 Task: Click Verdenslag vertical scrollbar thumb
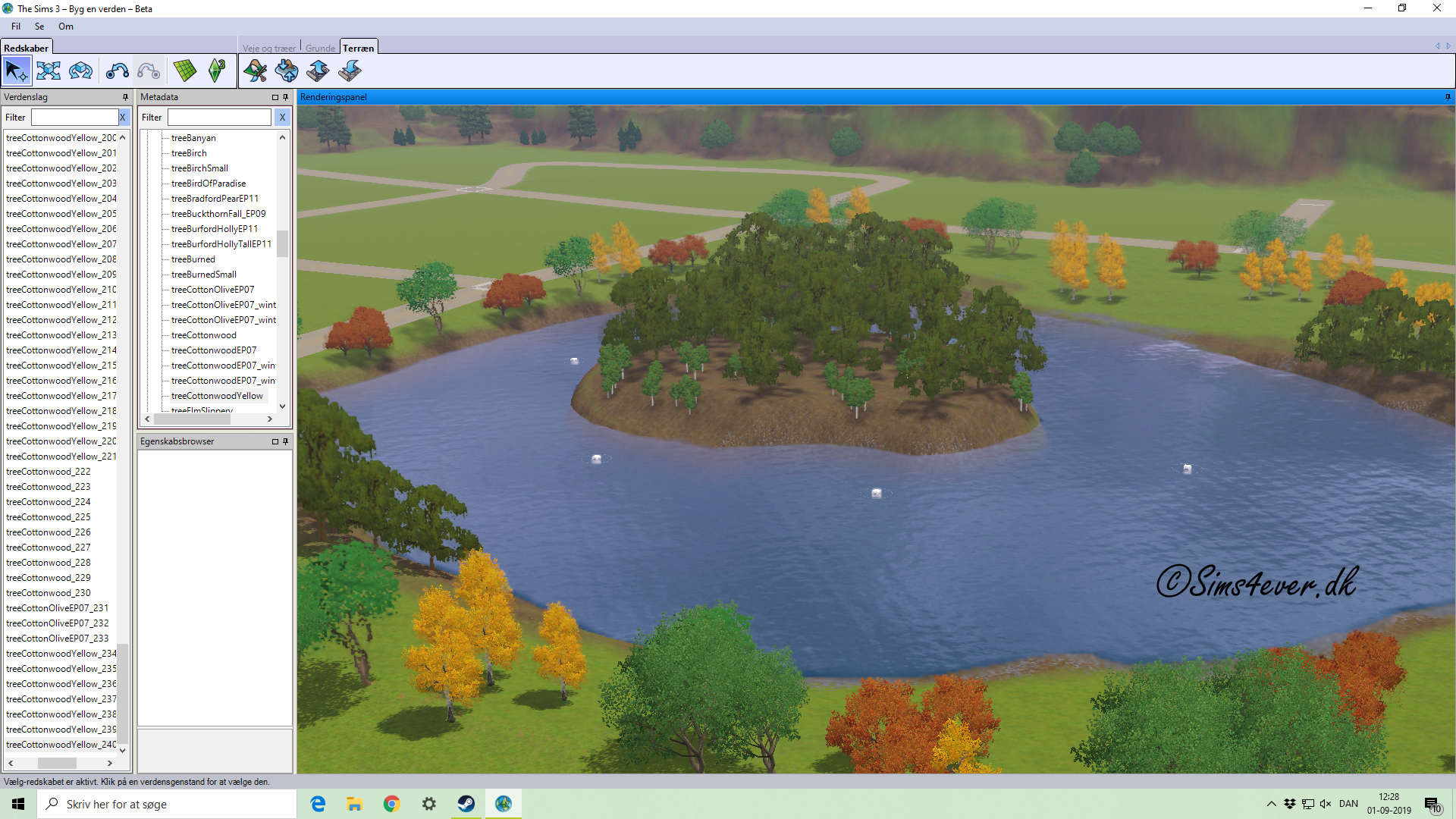pyautogui.click(x=123, y=693)
